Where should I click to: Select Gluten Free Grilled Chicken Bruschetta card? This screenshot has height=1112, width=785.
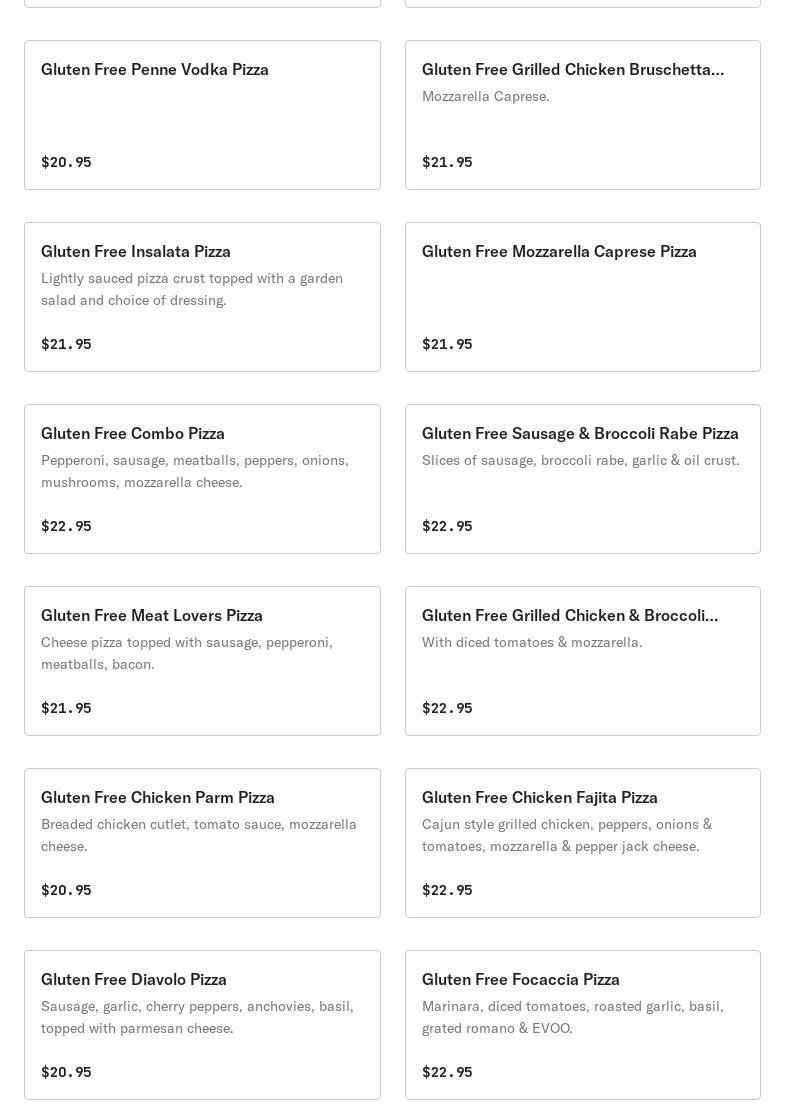[x=572, y=70]
